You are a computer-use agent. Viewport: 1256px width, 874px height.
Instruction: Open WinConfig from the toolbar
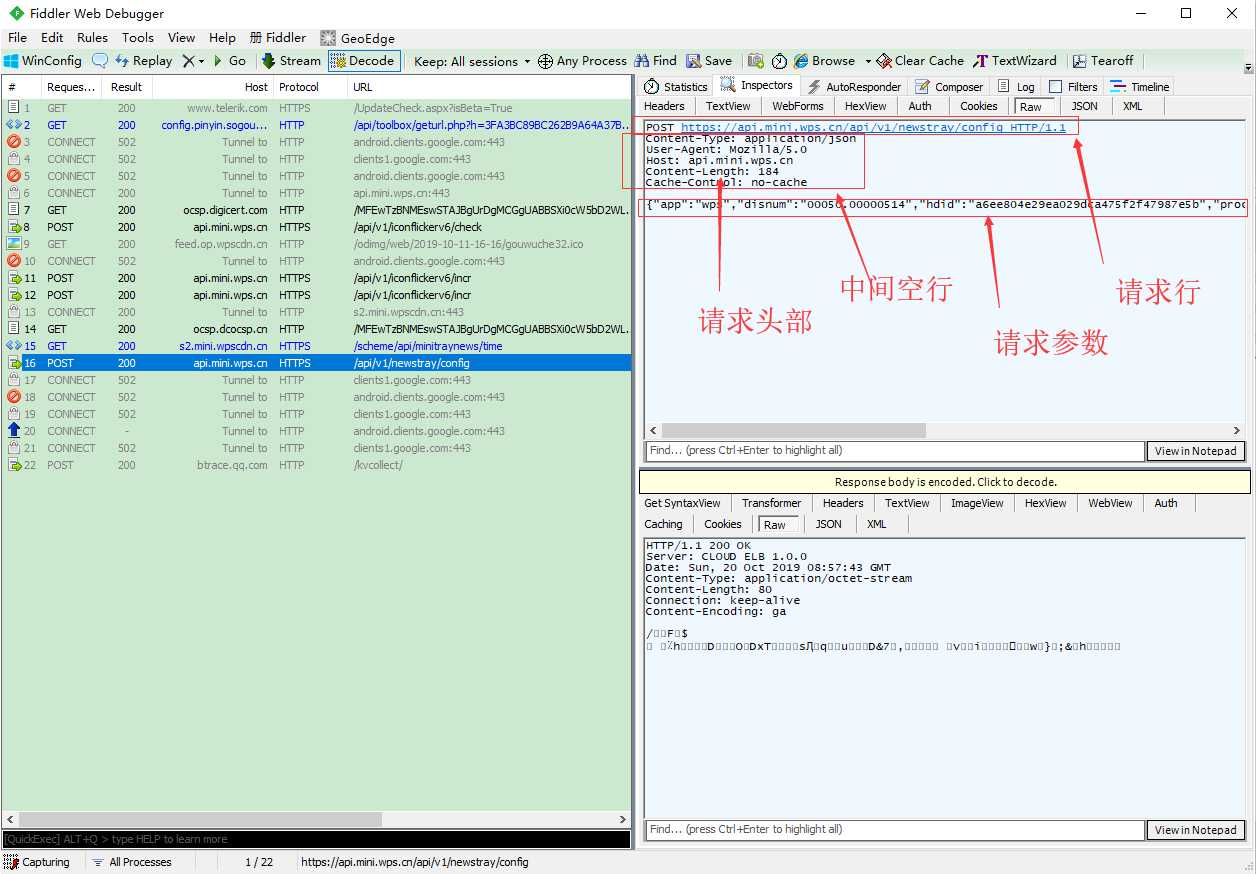coord(44,61)
